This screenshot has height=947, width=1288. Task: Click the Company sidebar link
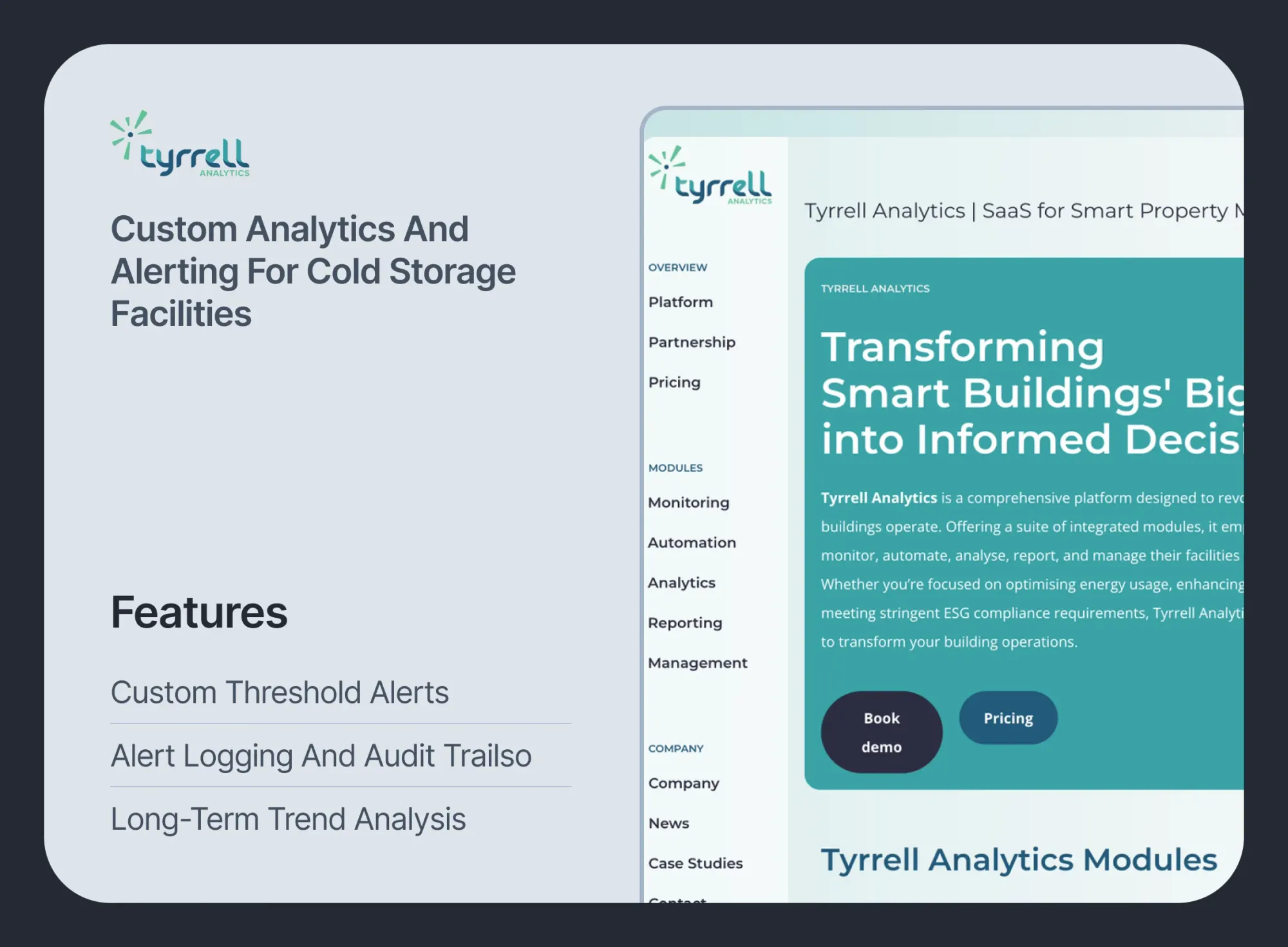[x=683, y=783]
